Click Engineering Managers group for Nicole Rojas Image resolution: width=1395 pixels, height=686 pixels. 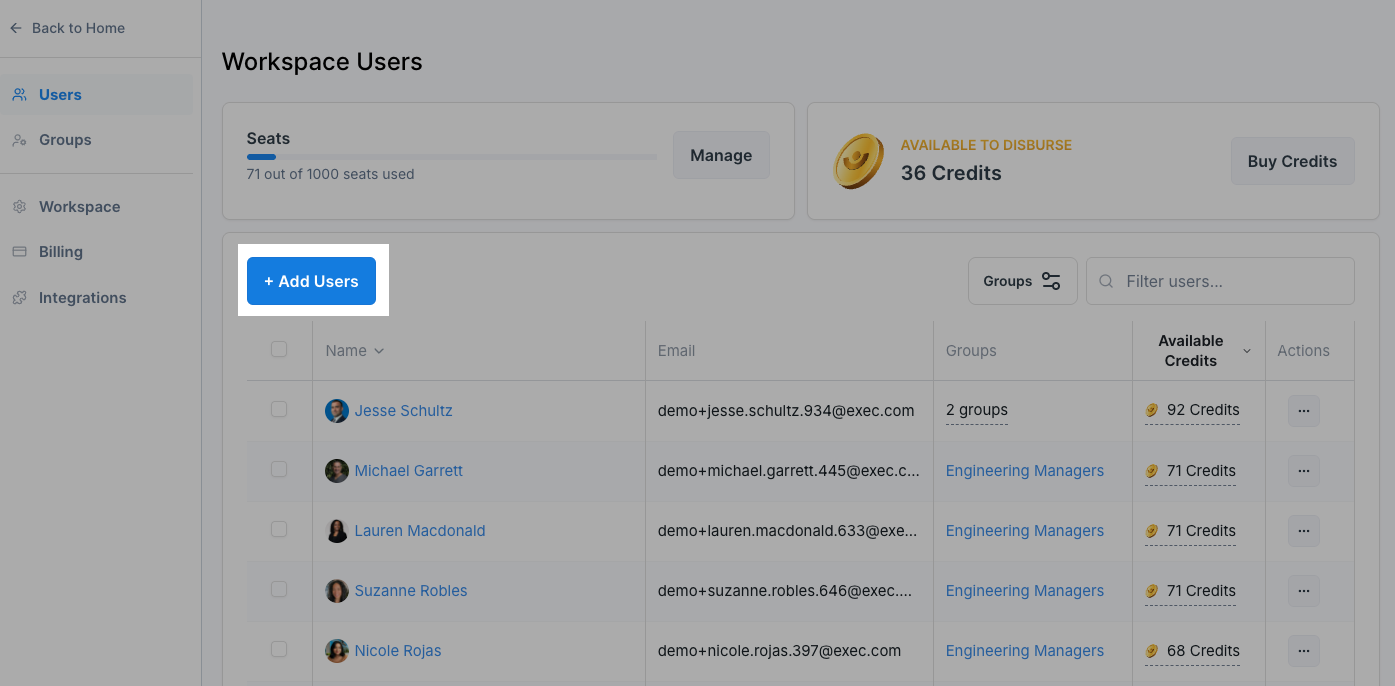(1025, 651)
